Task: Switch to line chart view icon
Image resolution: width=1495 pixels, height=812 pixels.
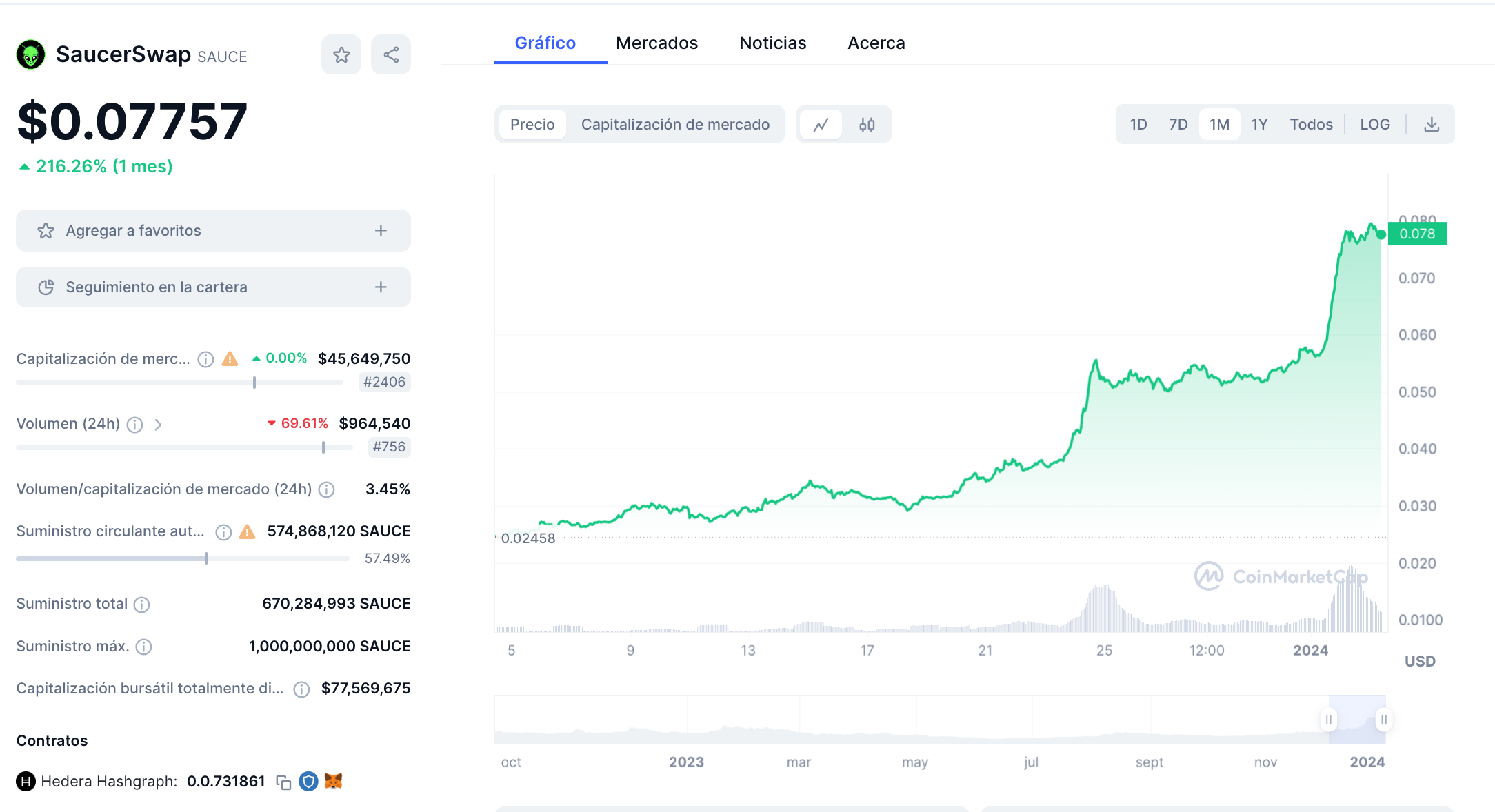Action: click(x=821, y=125)
